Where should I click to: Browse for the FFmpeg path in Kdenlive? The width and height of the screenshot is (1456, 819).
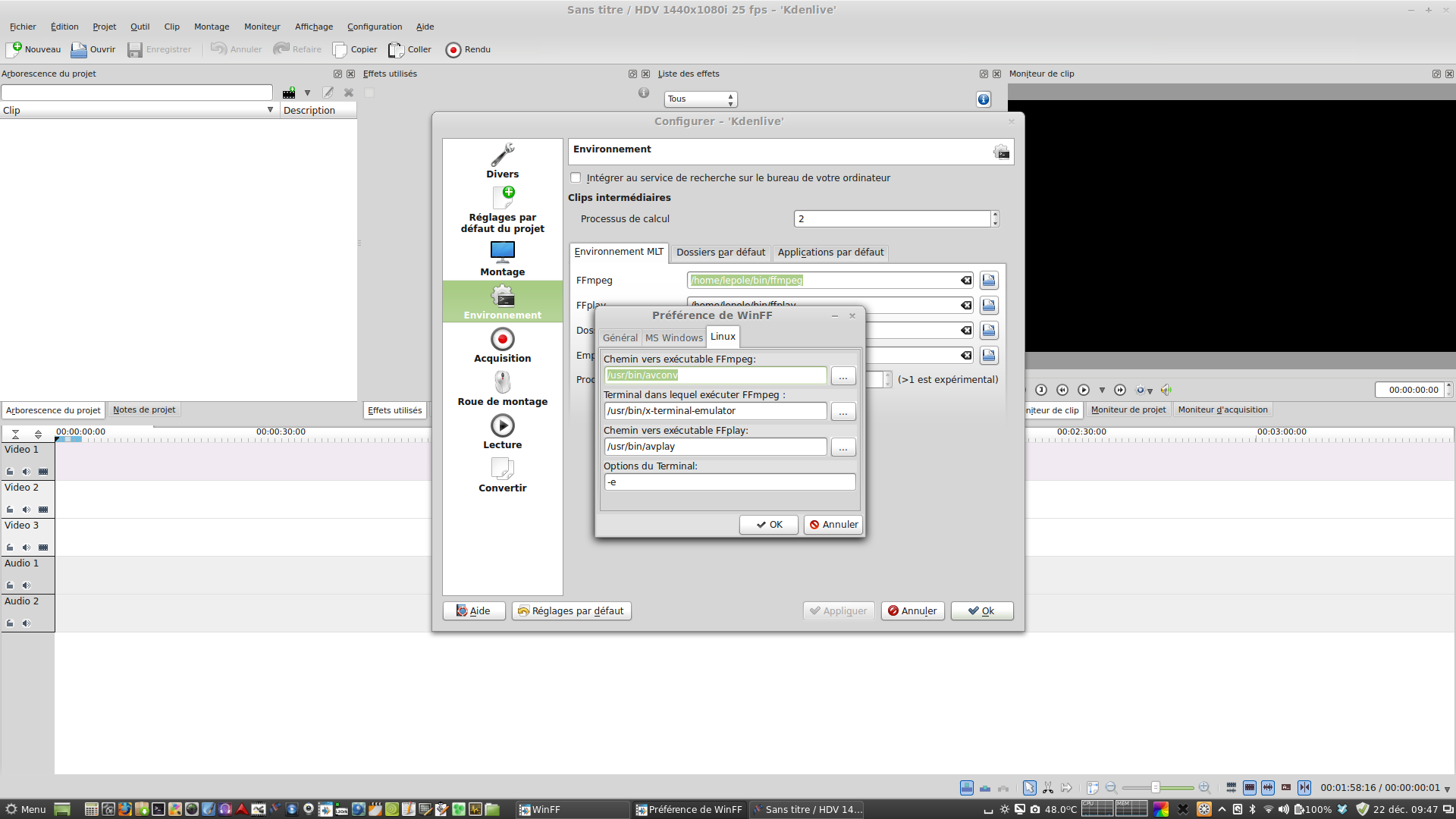[989, 281]
